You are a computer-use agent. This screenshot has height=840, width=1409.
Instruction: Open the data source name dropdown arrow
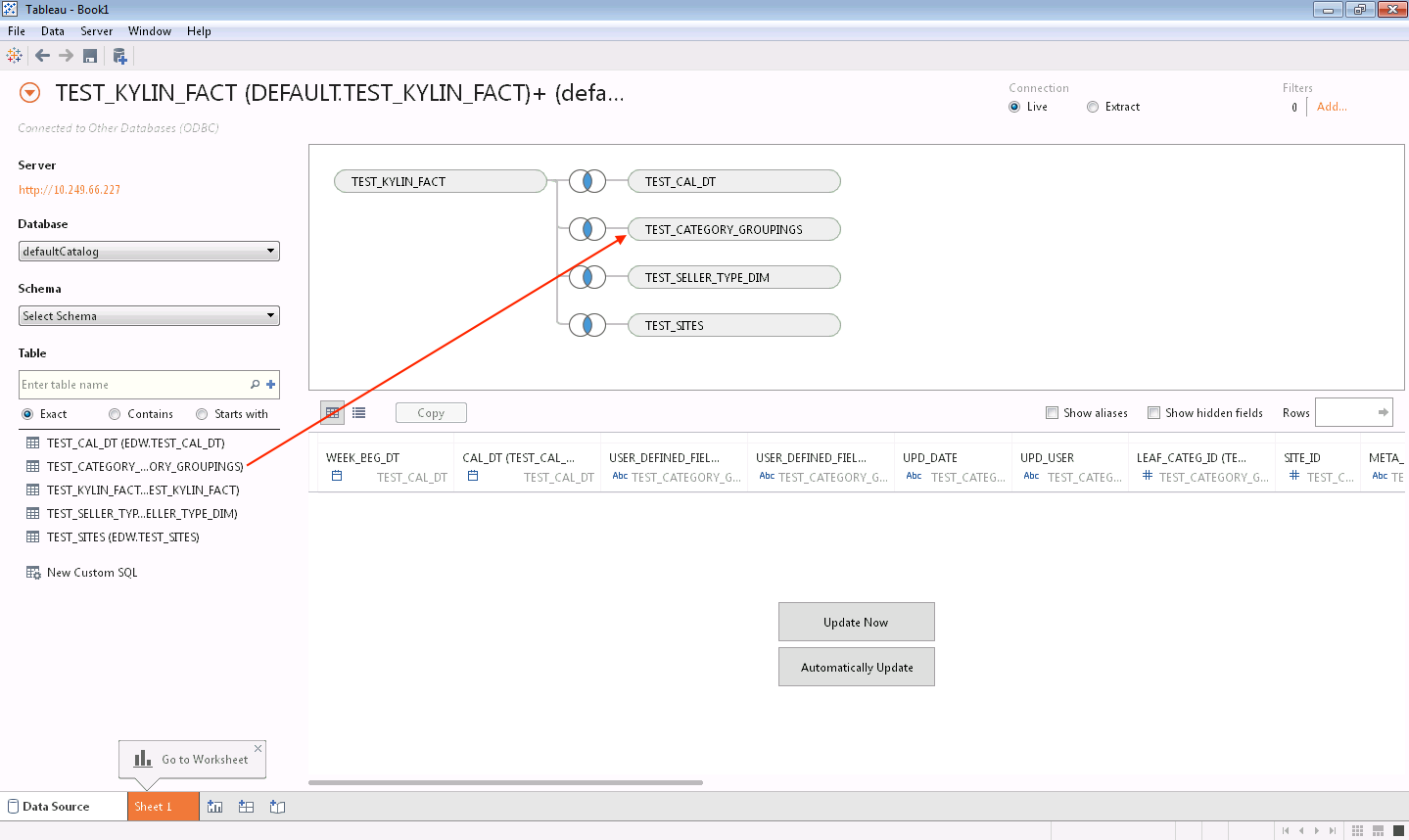[x=30, y=93]
